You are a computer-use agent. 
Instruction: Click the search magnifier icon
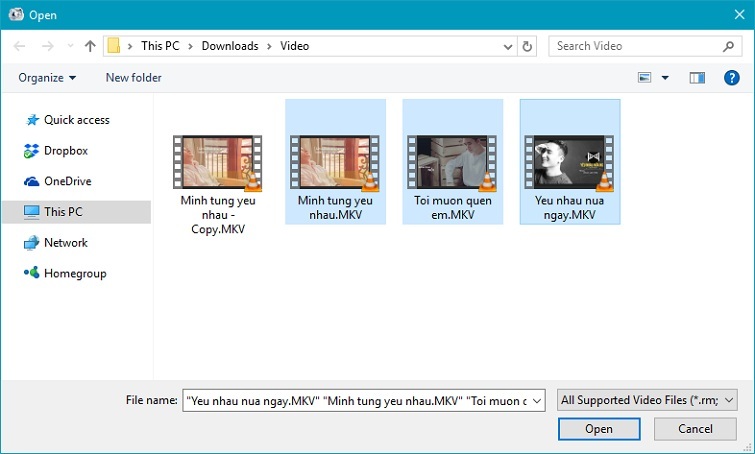click(x=729, y=46)
